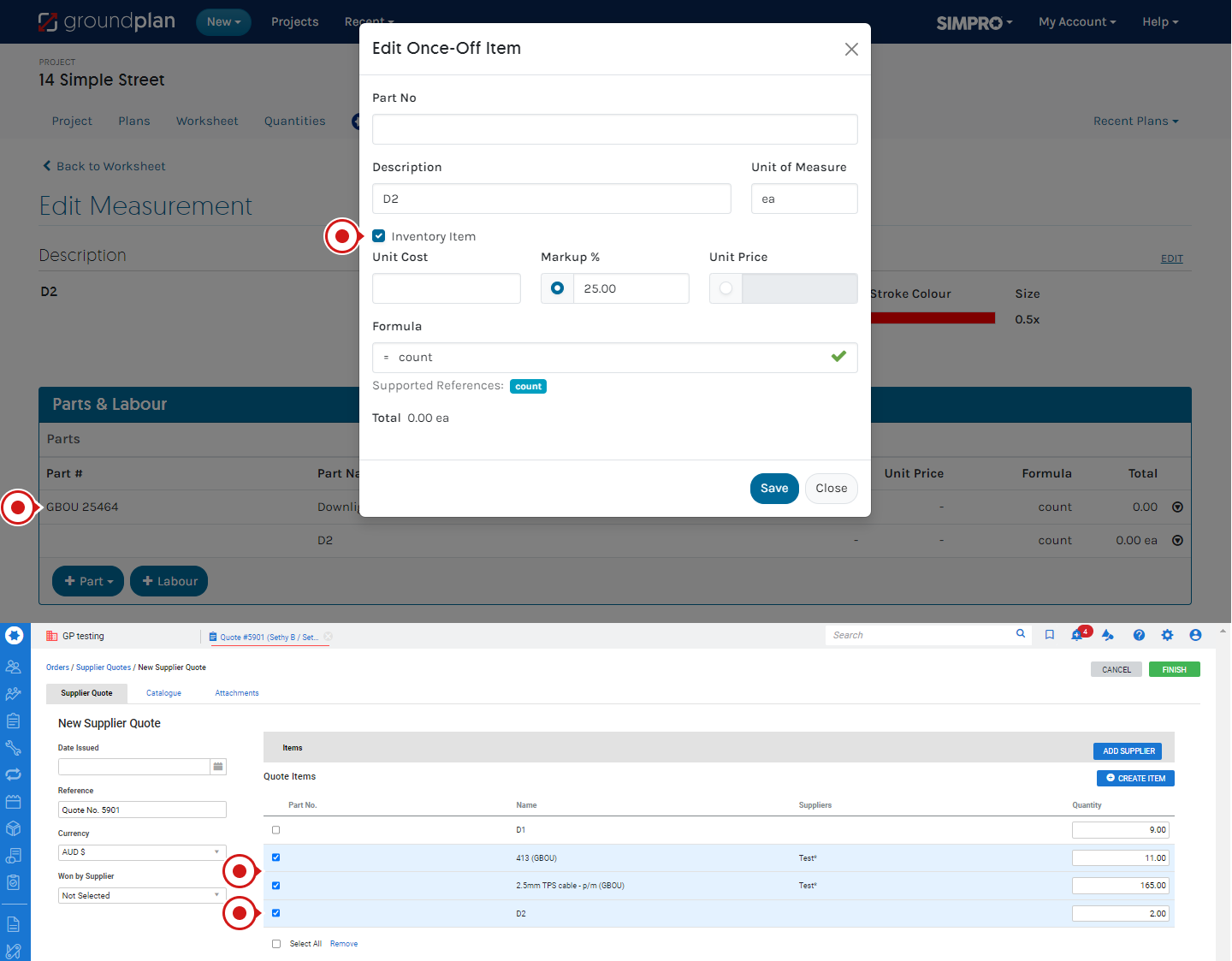Select the Unit Price radio button
Screen dimensions: 1232x961
pyautogui.click(x=726, y=288)
